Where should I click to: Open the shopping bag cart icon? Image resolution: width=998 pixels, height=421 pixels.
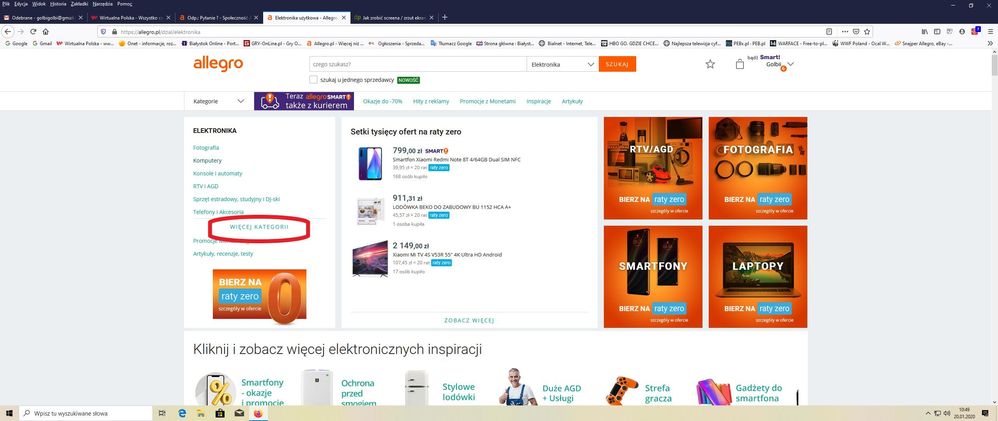coord(740,64)
